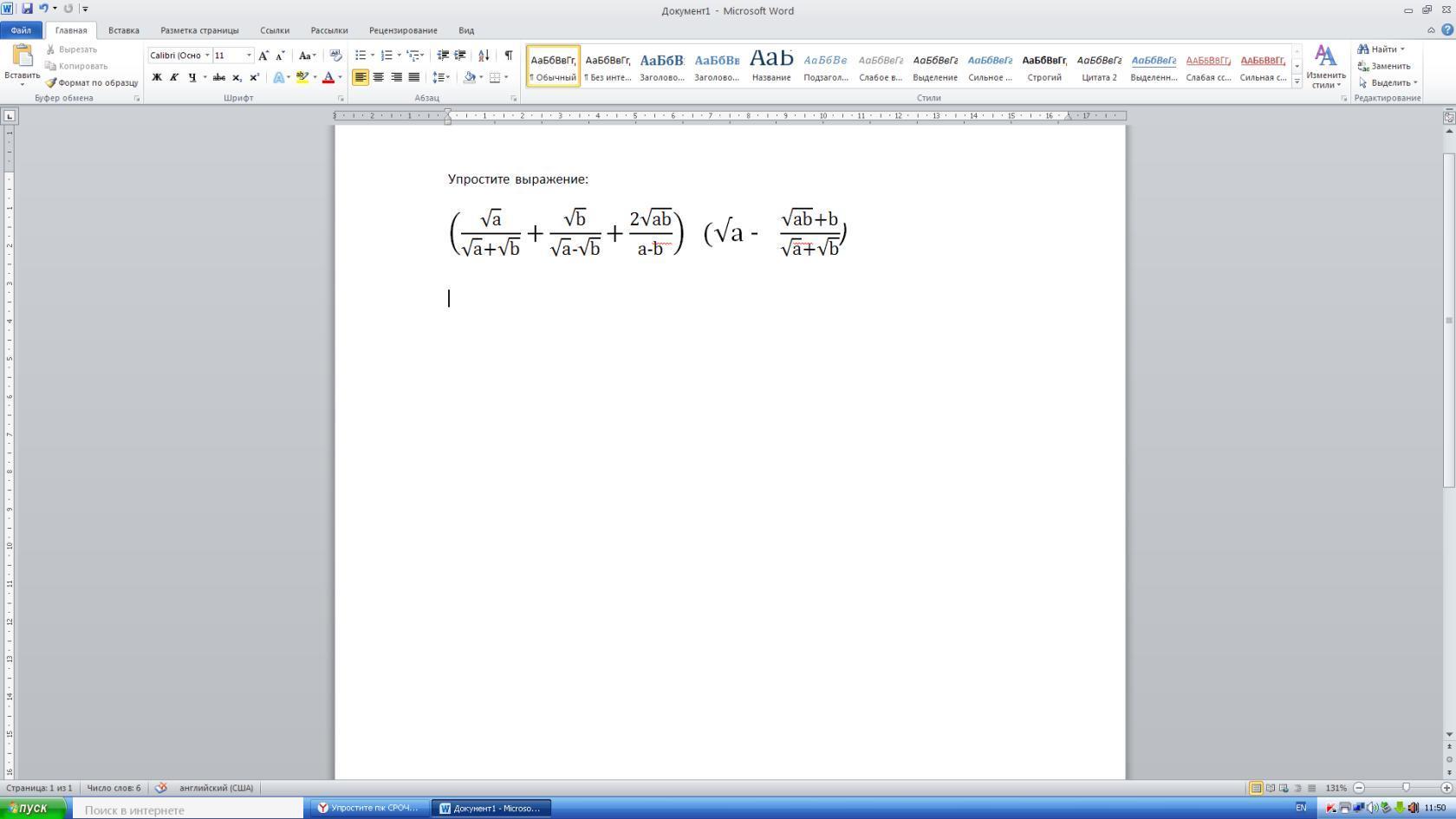1456x819 pixels.
Task: Toggle show paragraph marks (¶)
Action: point(509,55)
